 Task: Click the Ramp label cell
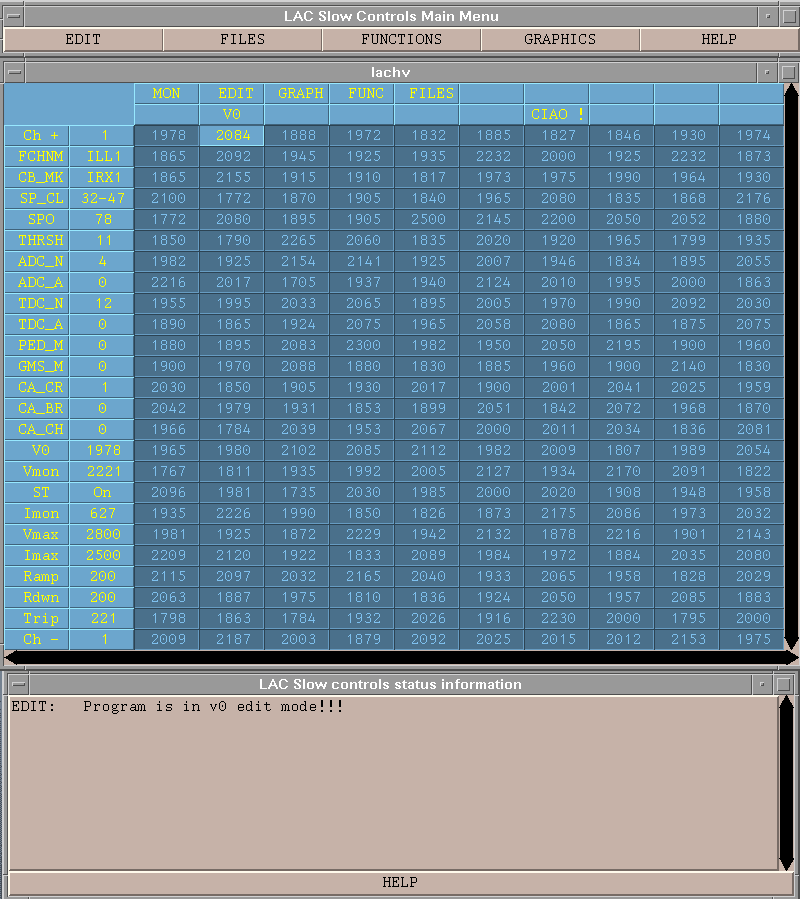coord(37,576)
